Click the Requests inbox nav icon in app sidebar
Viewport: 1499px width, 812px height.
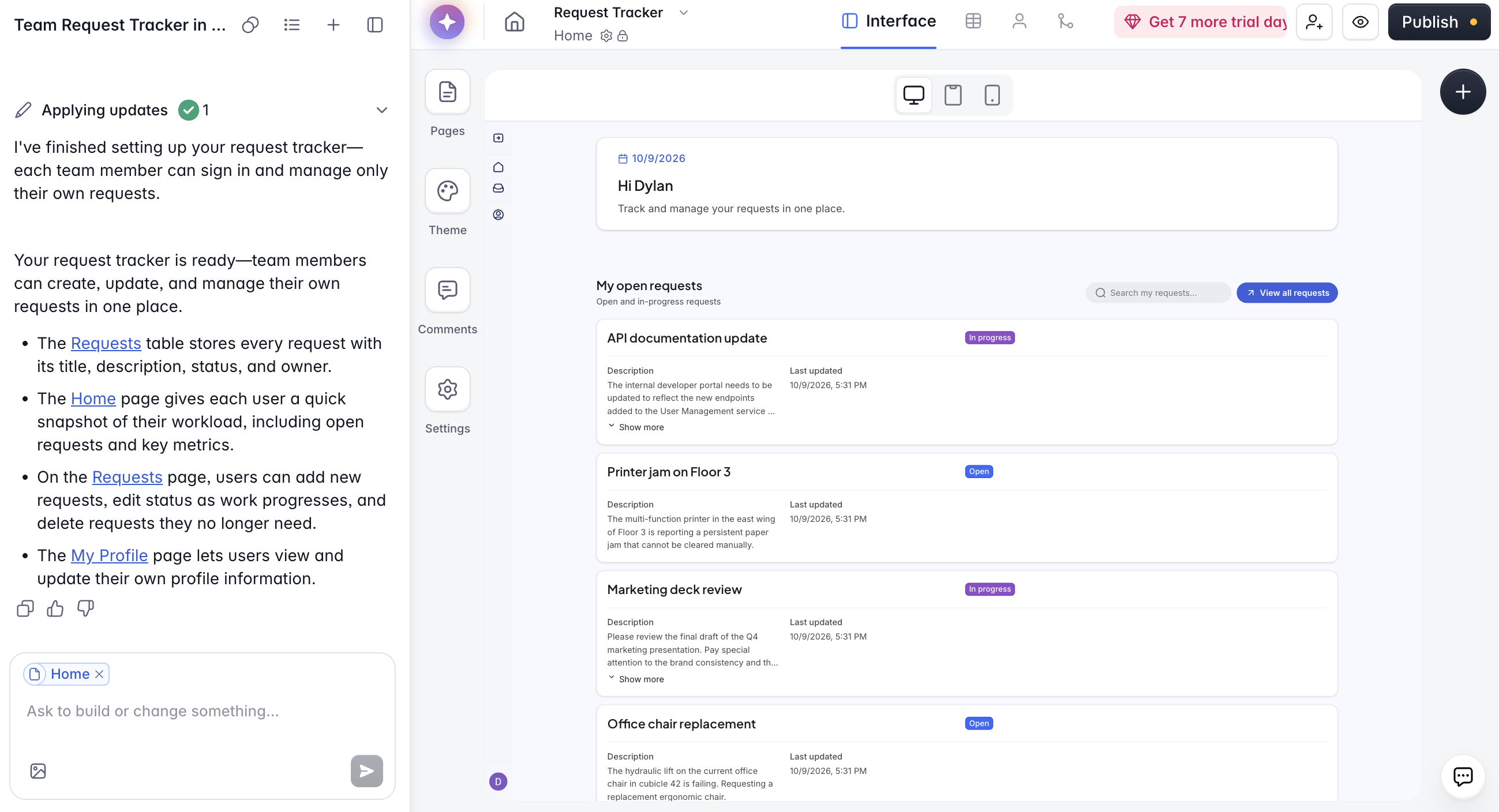click(498, 189)
